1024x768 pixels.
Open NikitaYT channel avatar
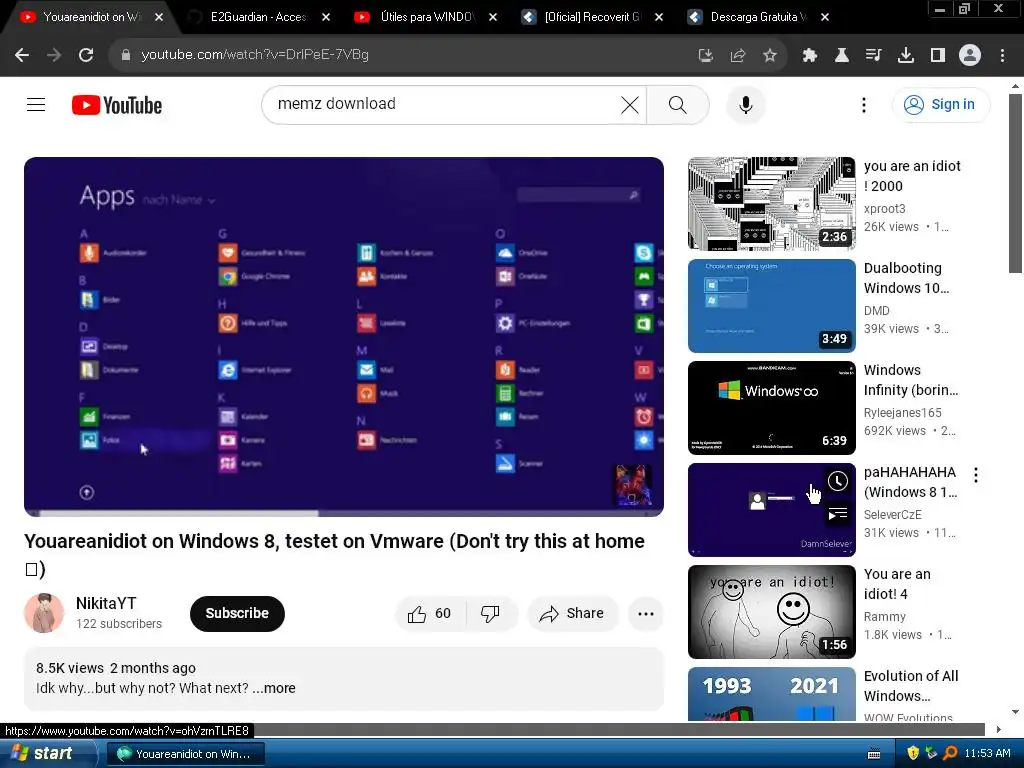[x=44, y=613]
